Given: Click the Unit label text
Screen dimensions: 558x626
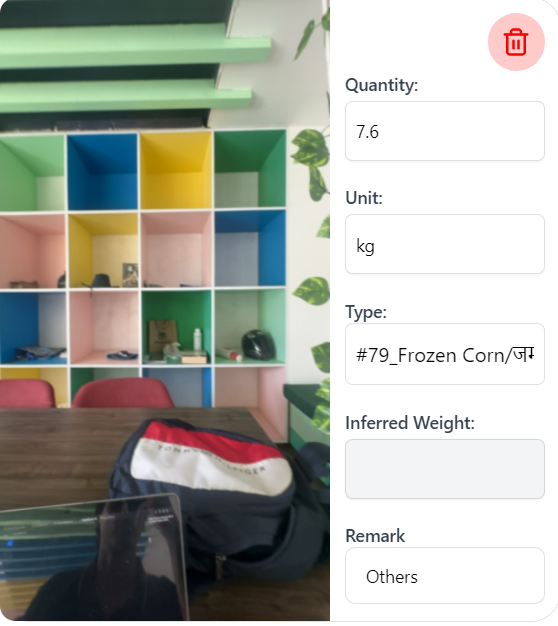Looking at the screenshot, I should [364, 198].
